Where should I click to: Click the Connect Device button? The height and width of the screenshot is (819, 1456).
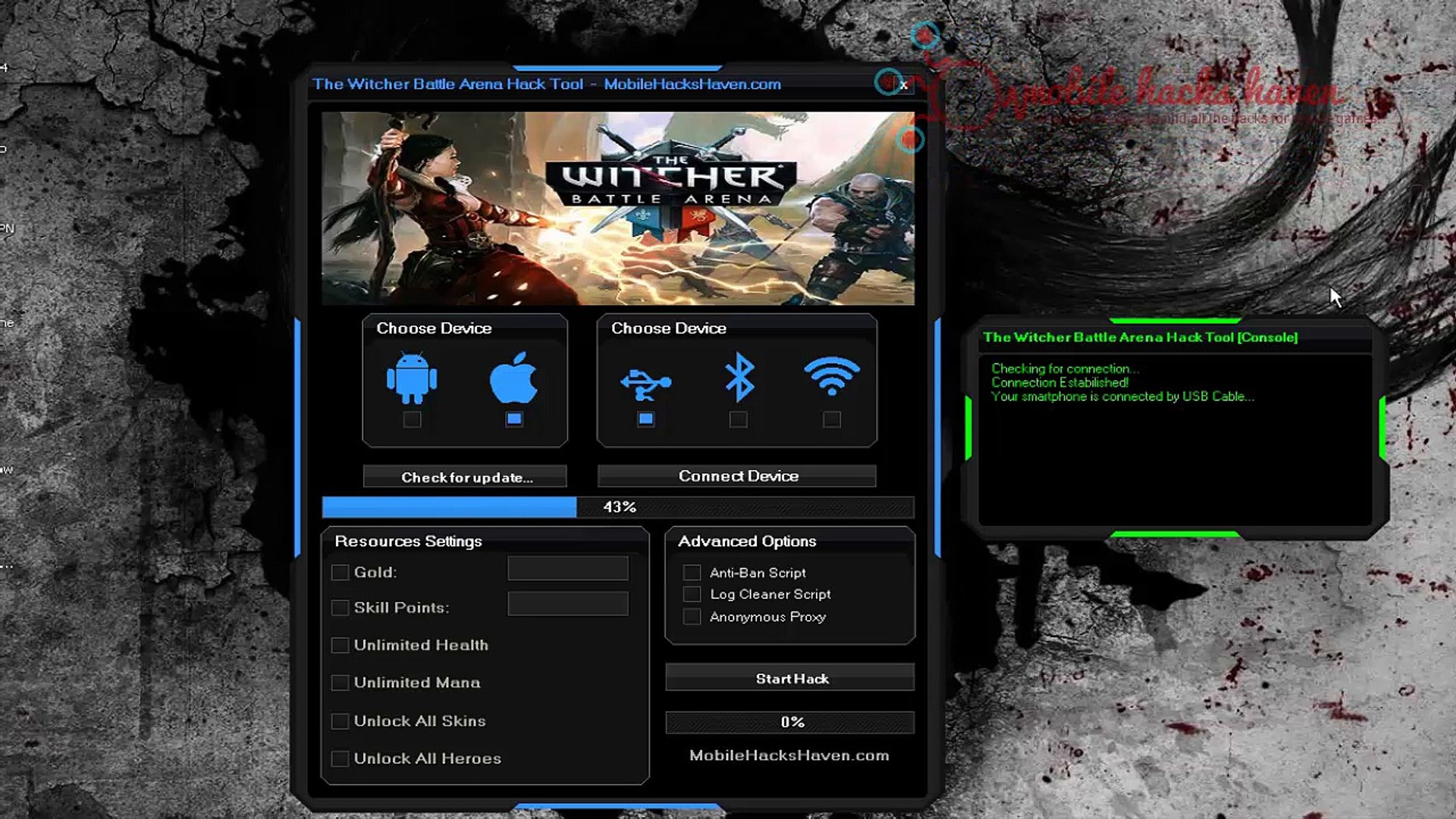[737, 476]
